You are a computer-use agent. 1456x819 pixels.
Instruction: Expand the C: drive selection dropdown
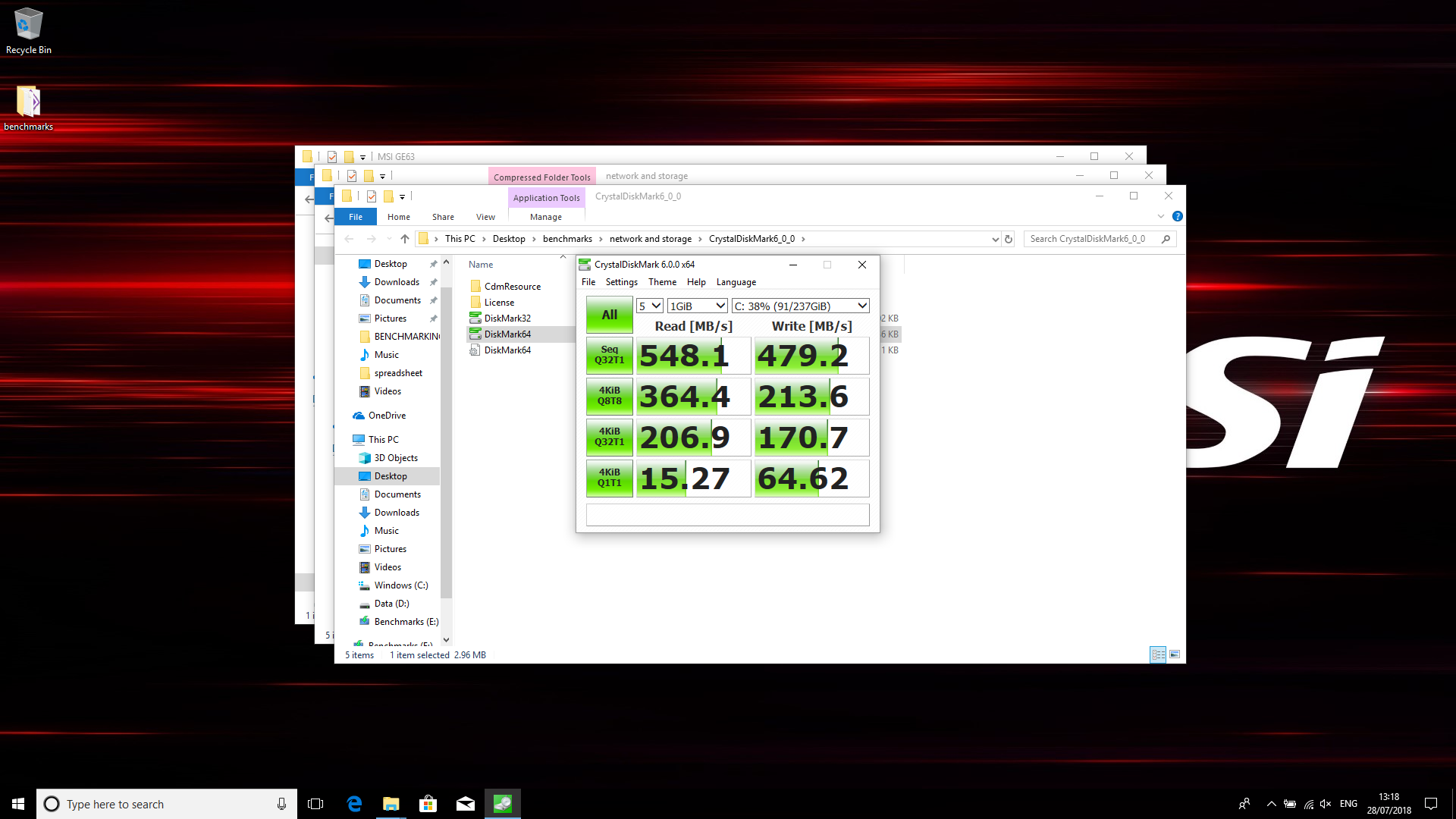click(x=800, y=306)
